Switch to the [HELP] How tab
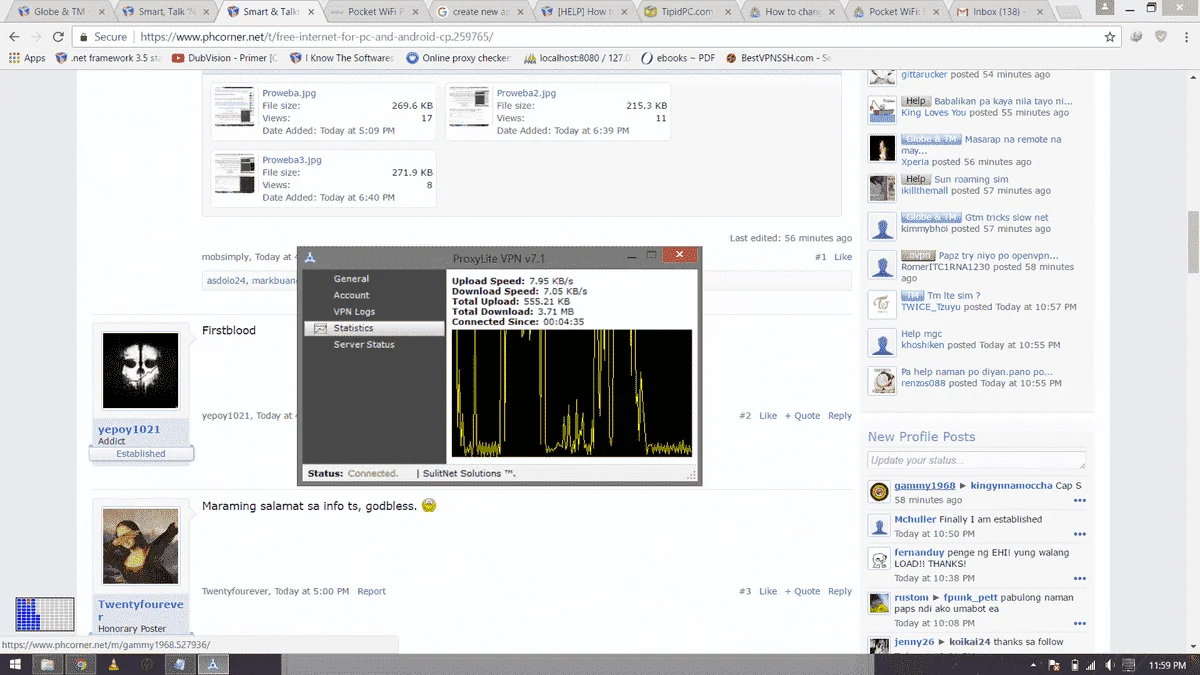Screen dimensions: 1200x675 click(584, 12)
